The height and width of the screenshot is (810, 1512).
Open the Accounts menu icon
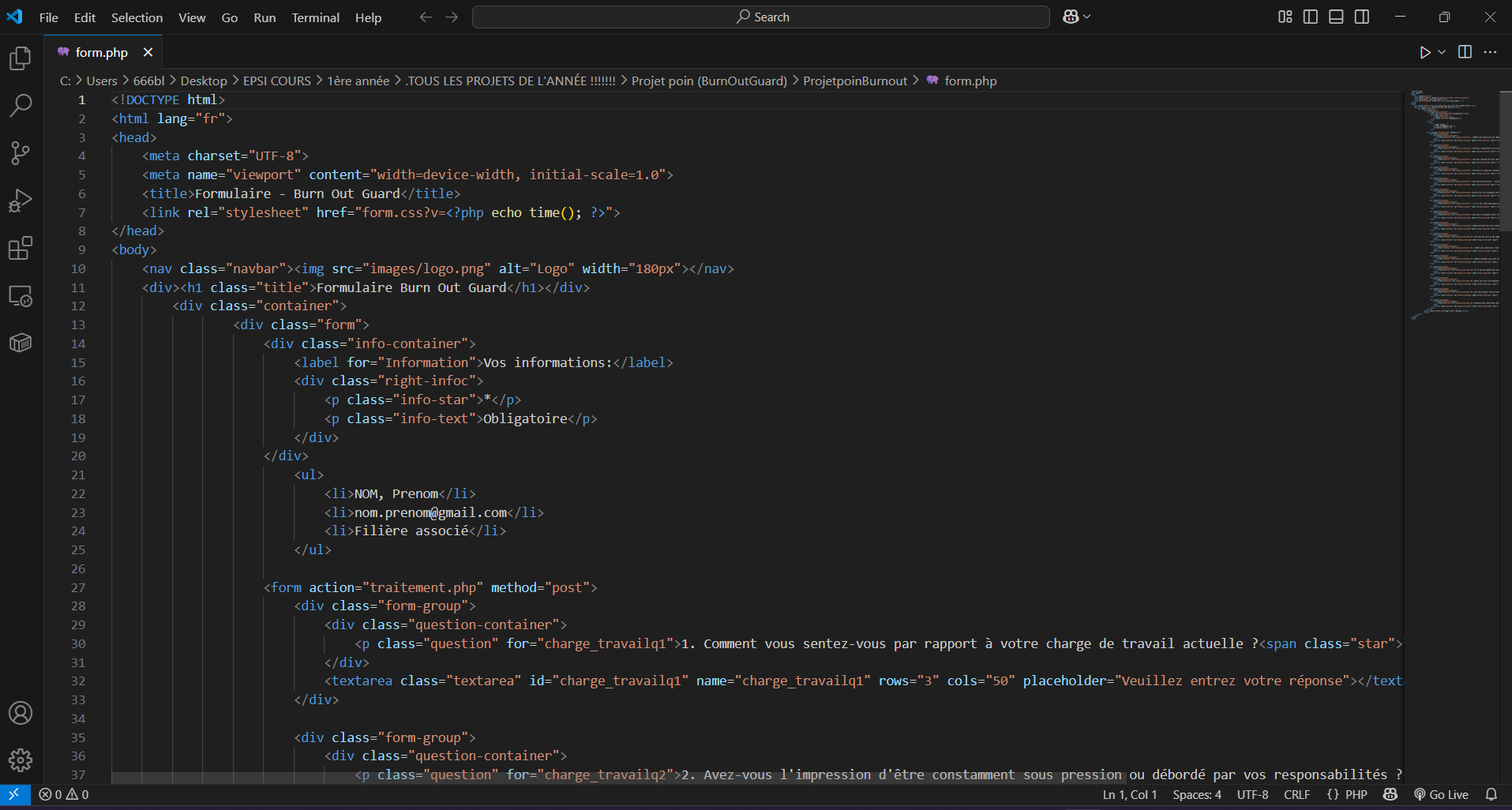pos(21,713)
